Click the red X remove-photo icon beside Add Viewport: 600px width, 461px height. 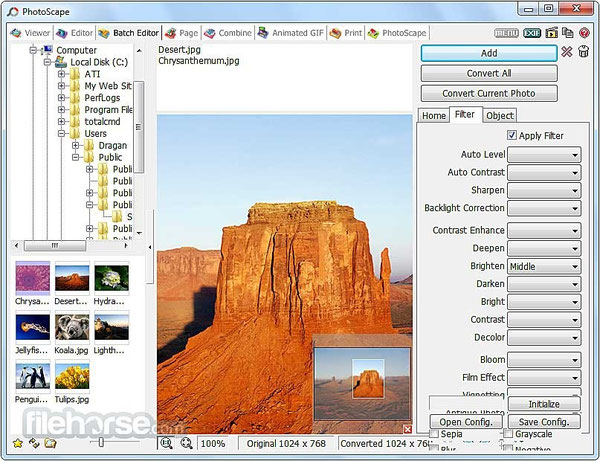click(567, 52)
